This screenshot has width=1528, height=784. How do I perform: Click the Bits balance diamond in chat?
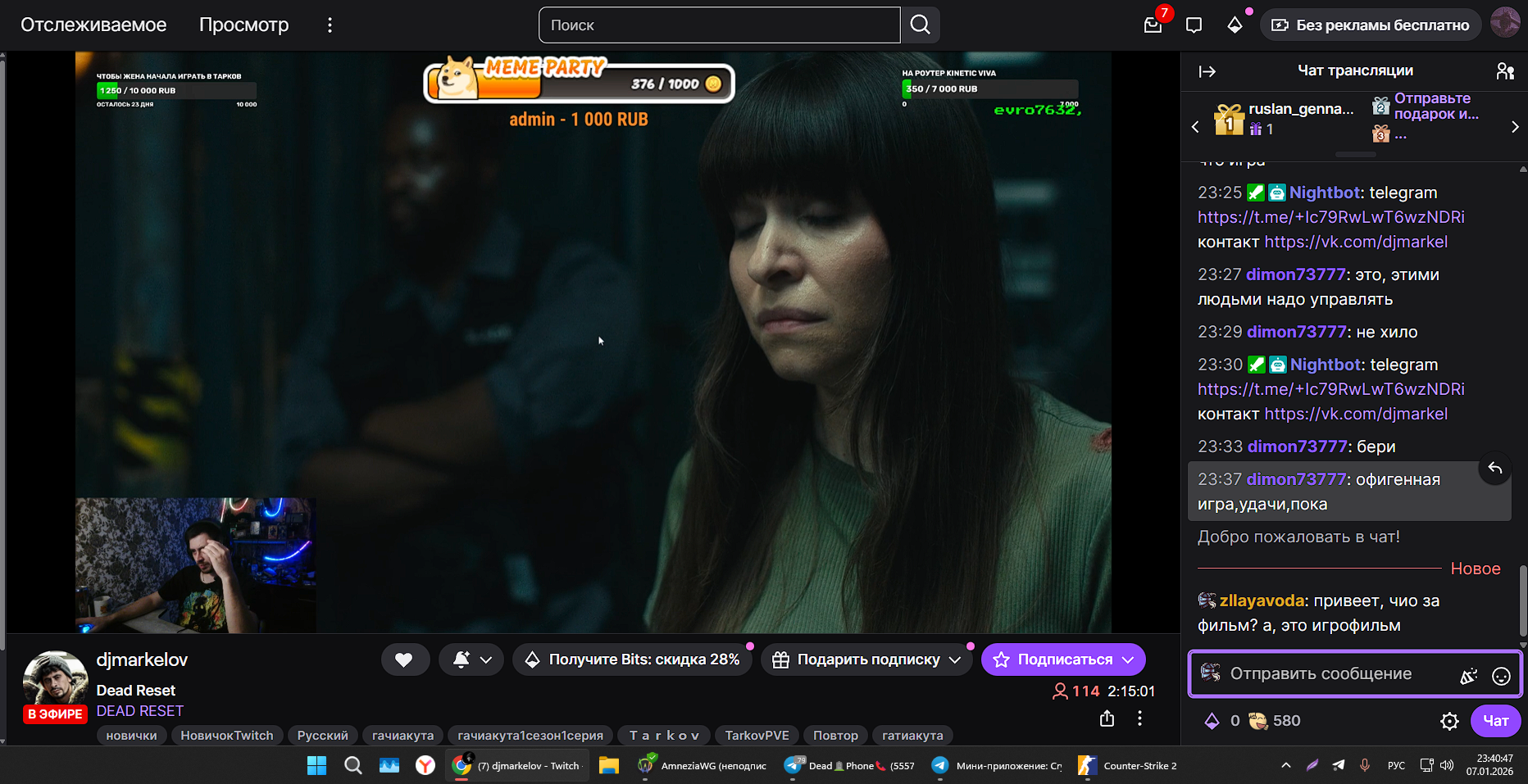(x=1212, y=721)
